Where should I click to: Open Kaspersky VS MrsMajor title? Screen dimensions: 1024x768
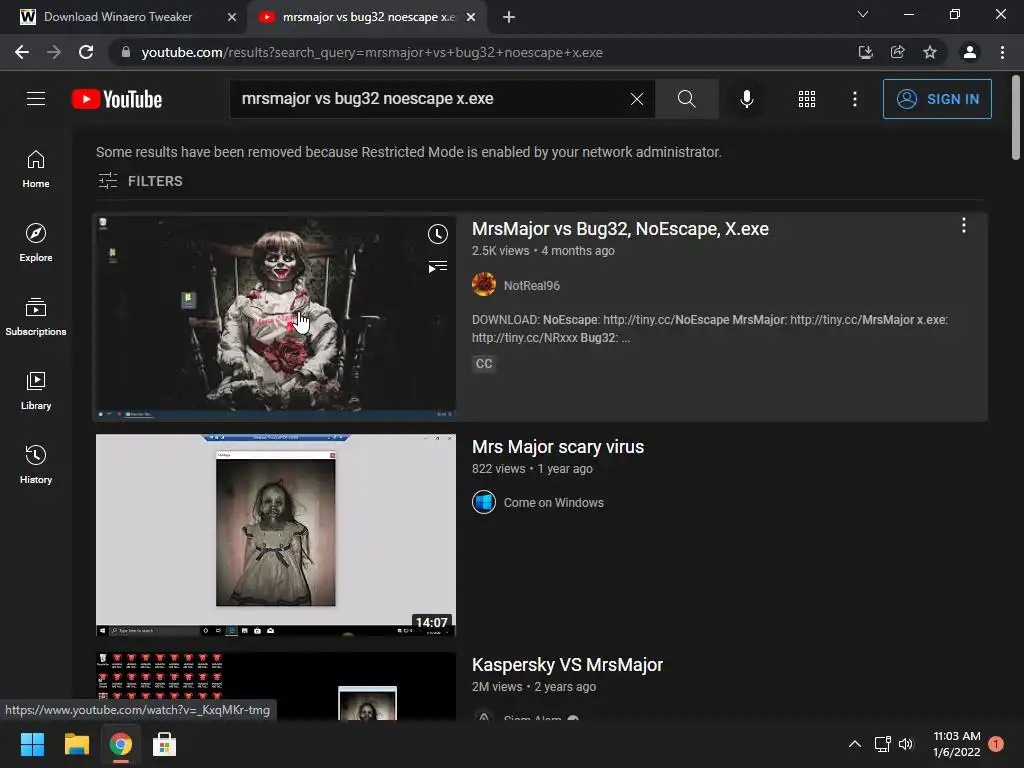567,665
